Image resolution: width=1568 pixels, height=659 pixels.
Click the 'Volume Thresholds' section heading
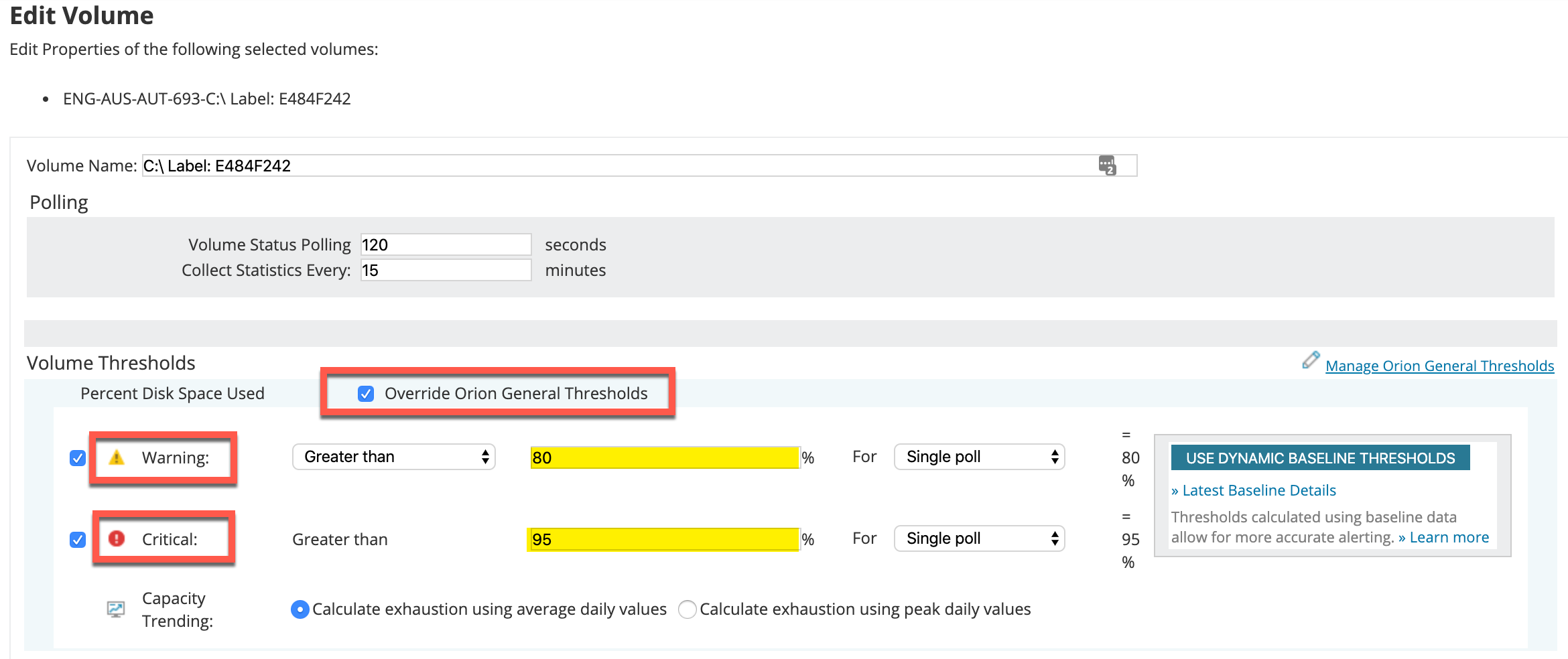111,363
